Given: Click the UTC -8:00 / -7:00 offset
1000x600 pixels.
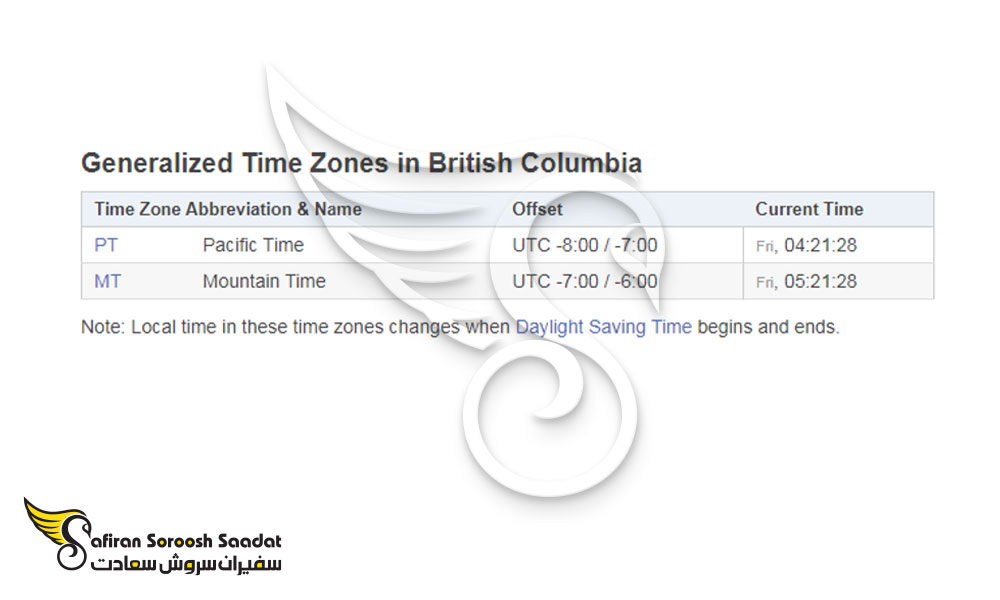Looking at the screenshot, I should click(x=585, y=245).
